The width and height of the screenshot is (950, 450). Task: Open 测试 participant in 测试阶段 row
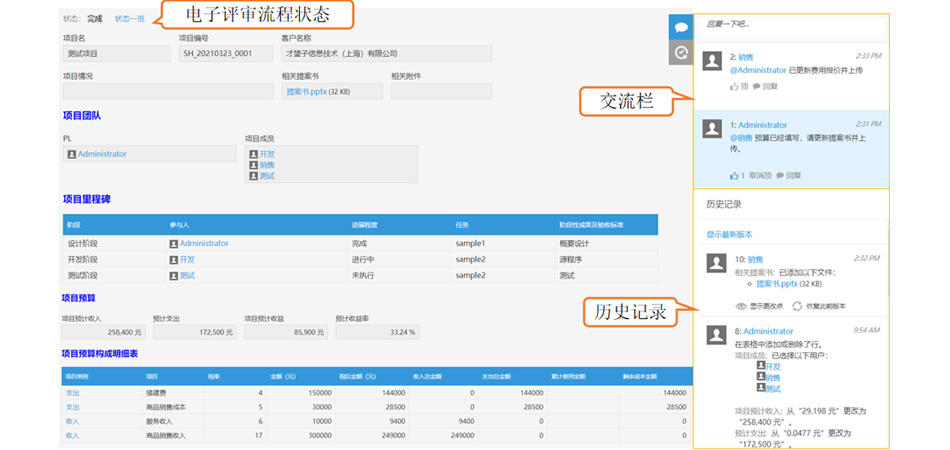click(187, 276)
